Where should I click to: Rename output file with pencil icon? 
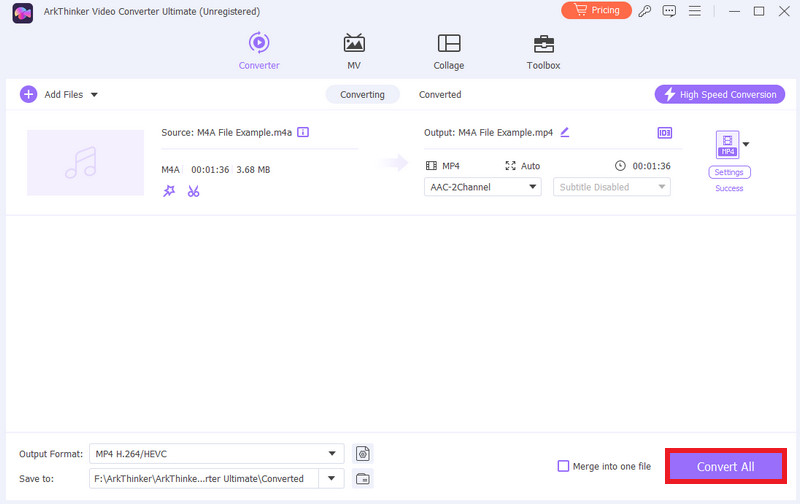(x=564, y=132)
